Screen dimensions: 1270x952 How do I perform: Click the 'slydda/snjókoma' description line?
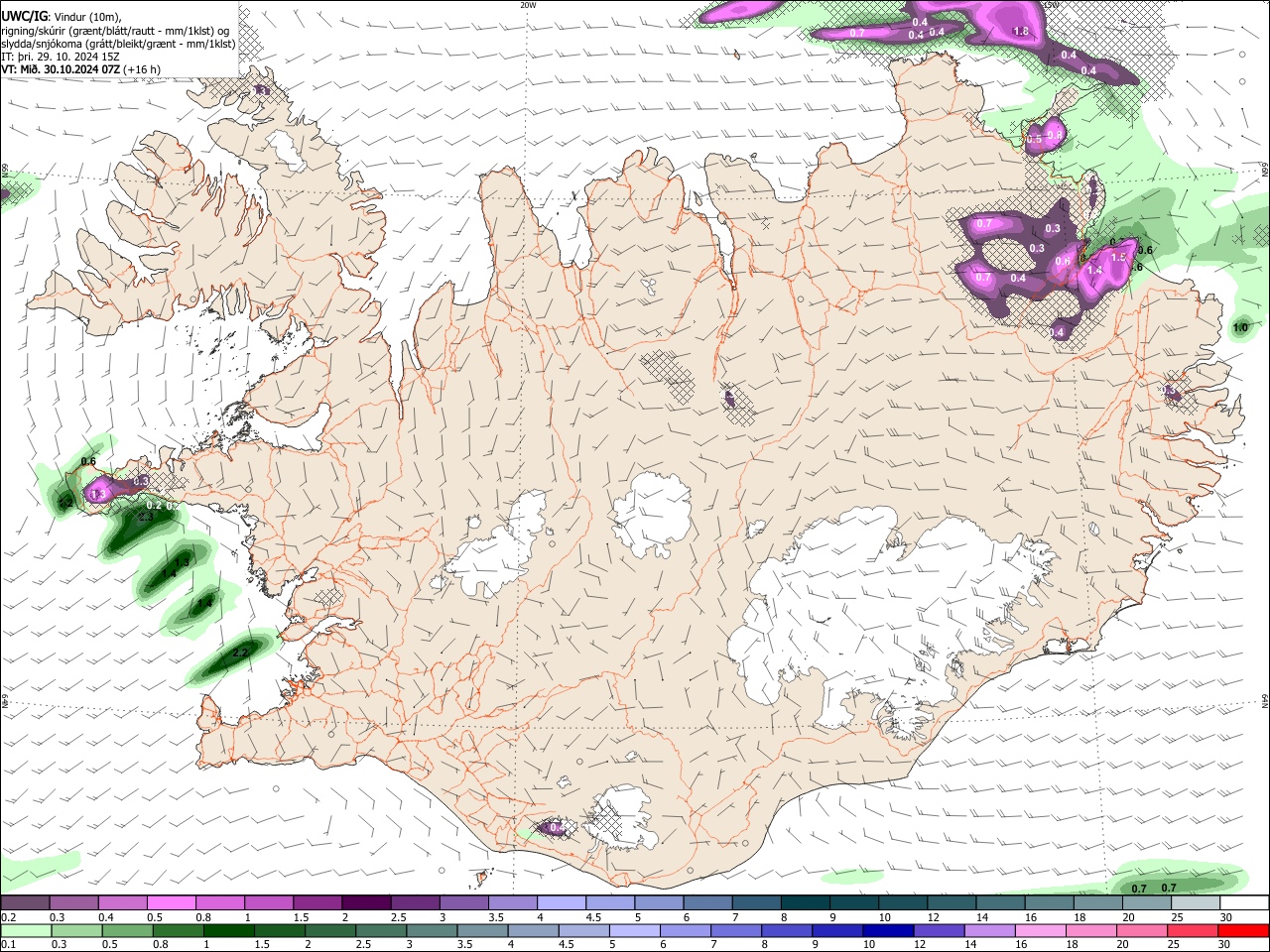[x=118, y=44]
